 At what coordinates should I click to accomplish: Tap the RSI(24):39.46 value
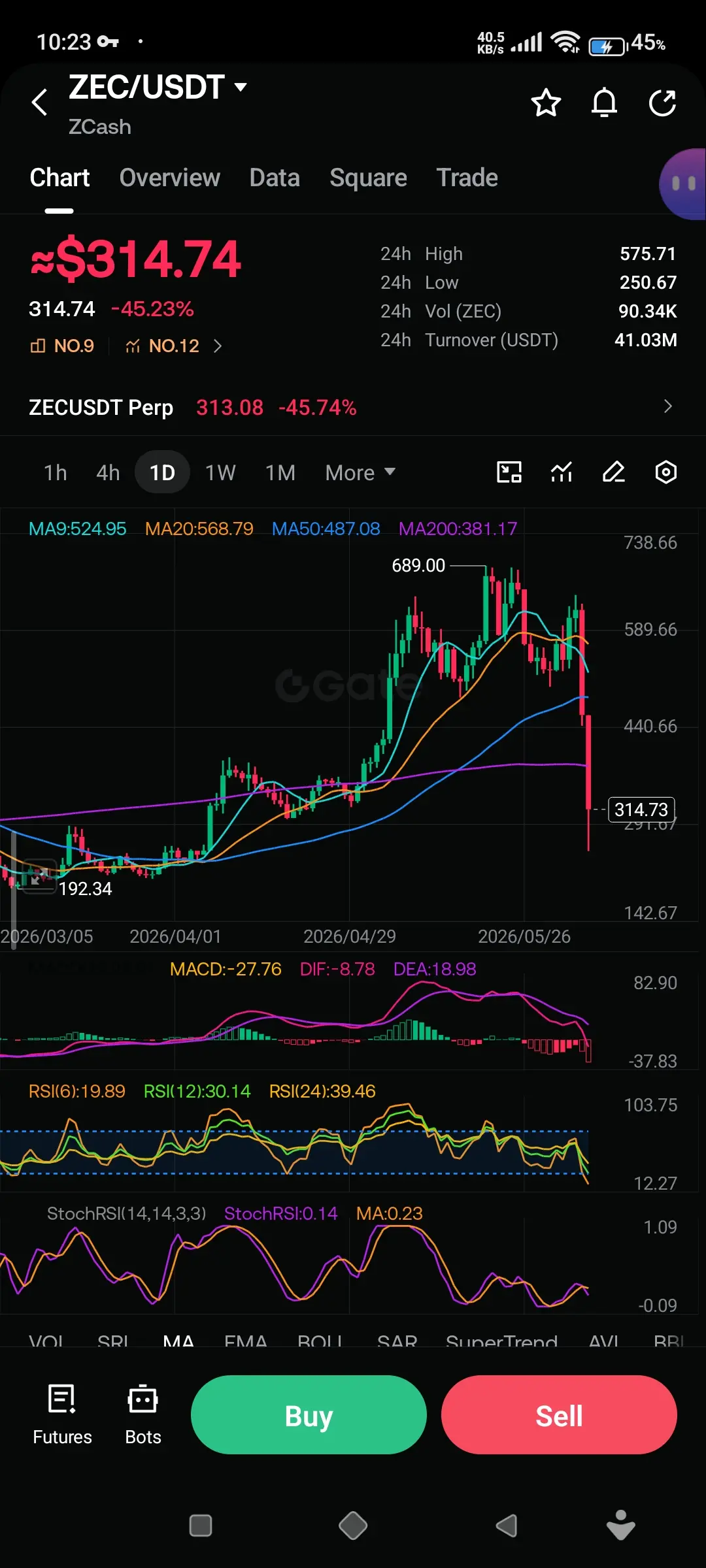322,1091
